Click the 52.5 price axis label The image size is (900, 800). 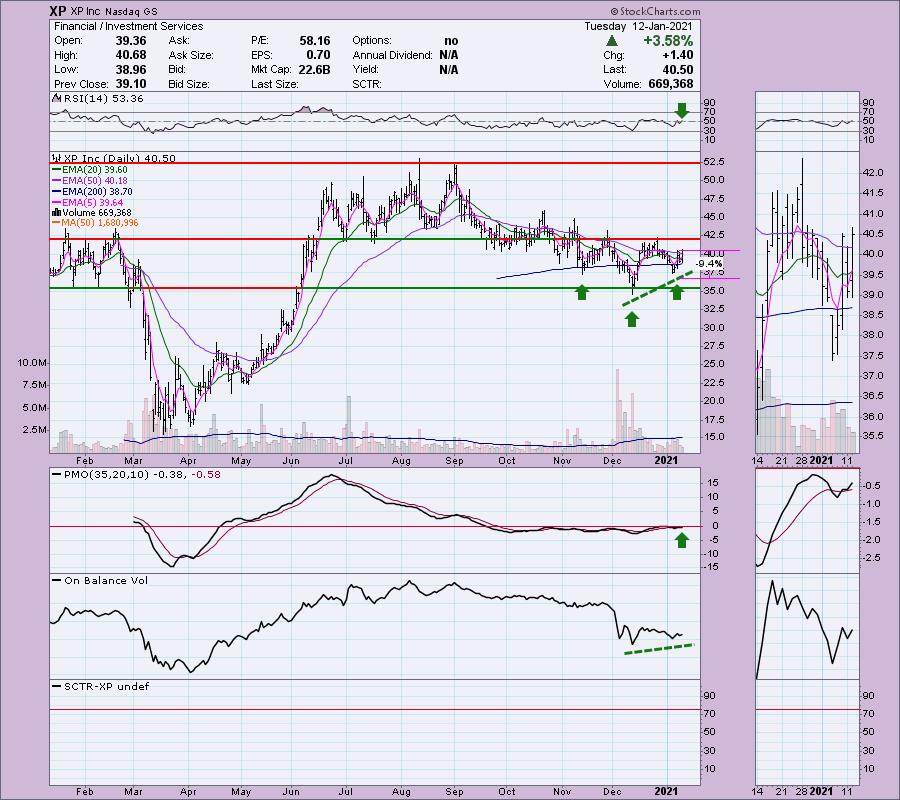click(715, 162)
